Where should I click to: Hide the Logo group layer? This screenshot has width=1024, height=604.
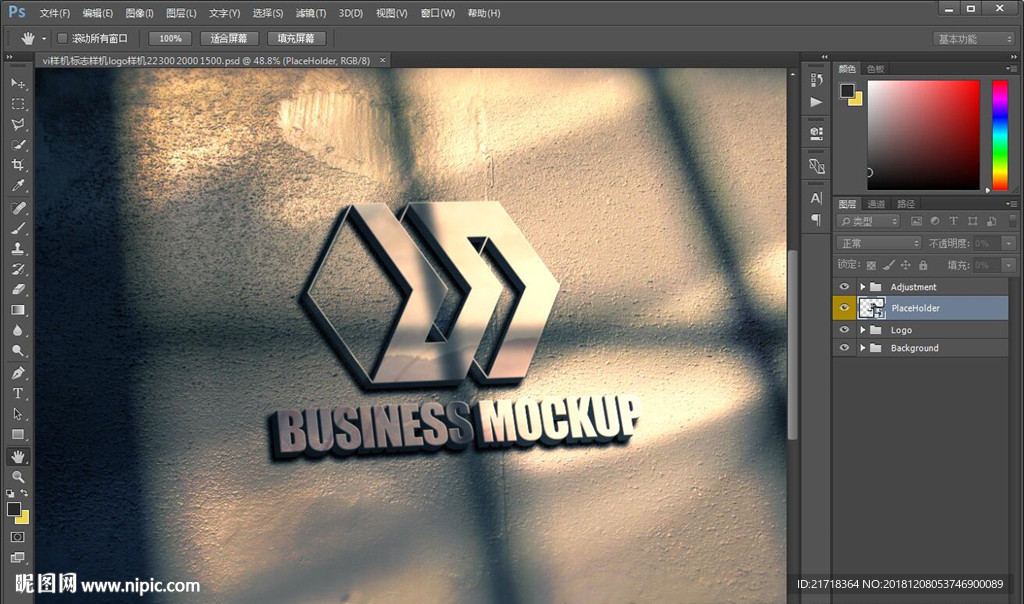(x=844, y=330)
